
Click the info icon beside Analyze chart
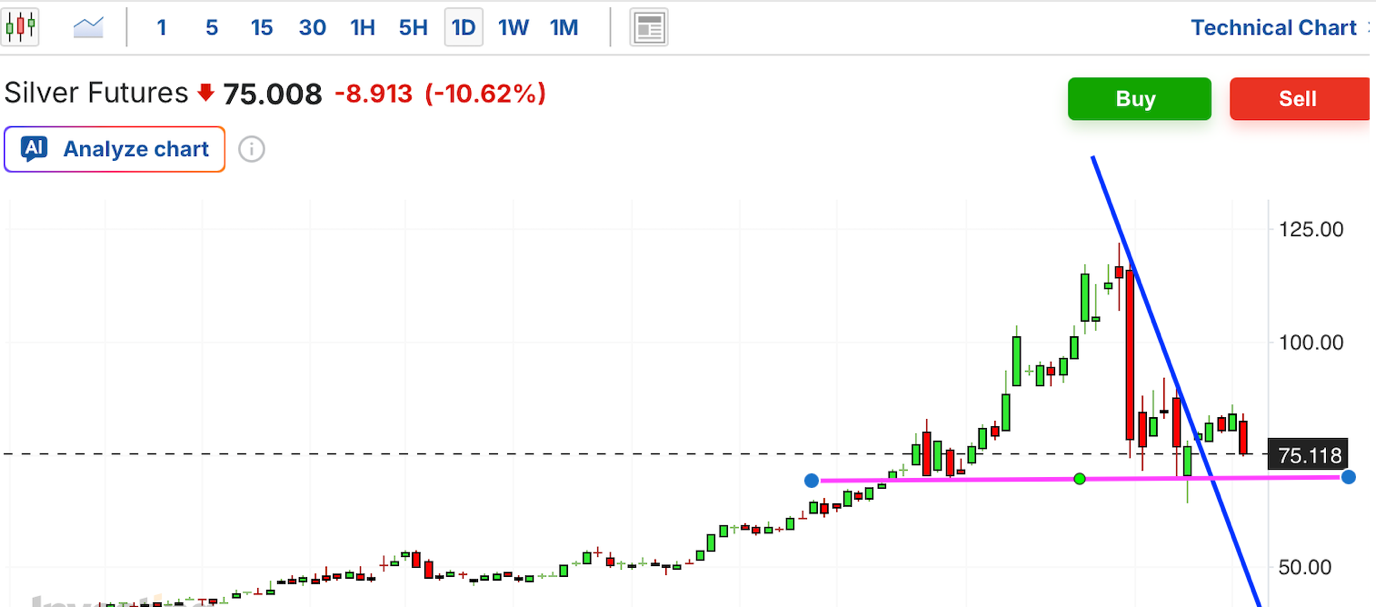[252, 150]
